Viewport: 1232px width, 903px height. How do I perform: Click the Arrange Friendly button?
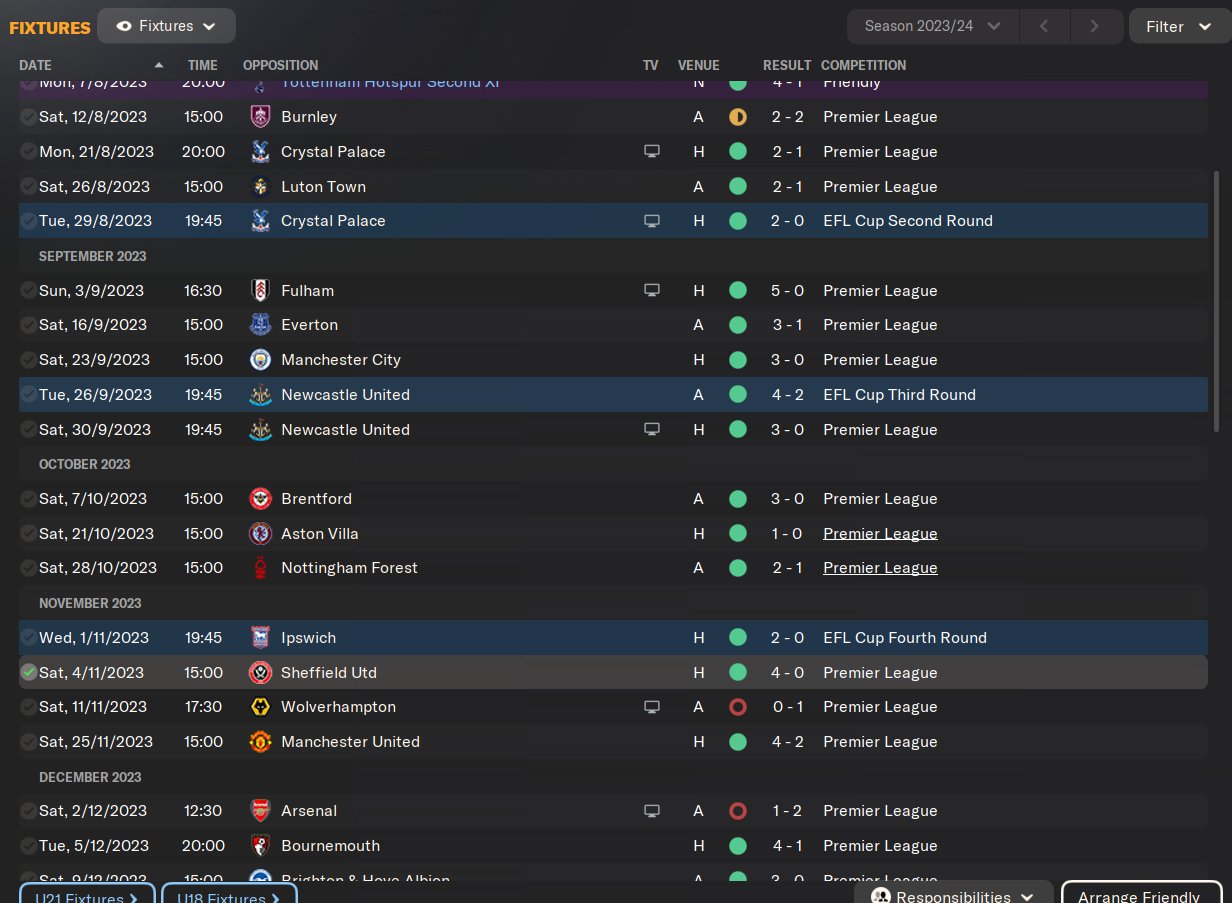(1140, 895)
